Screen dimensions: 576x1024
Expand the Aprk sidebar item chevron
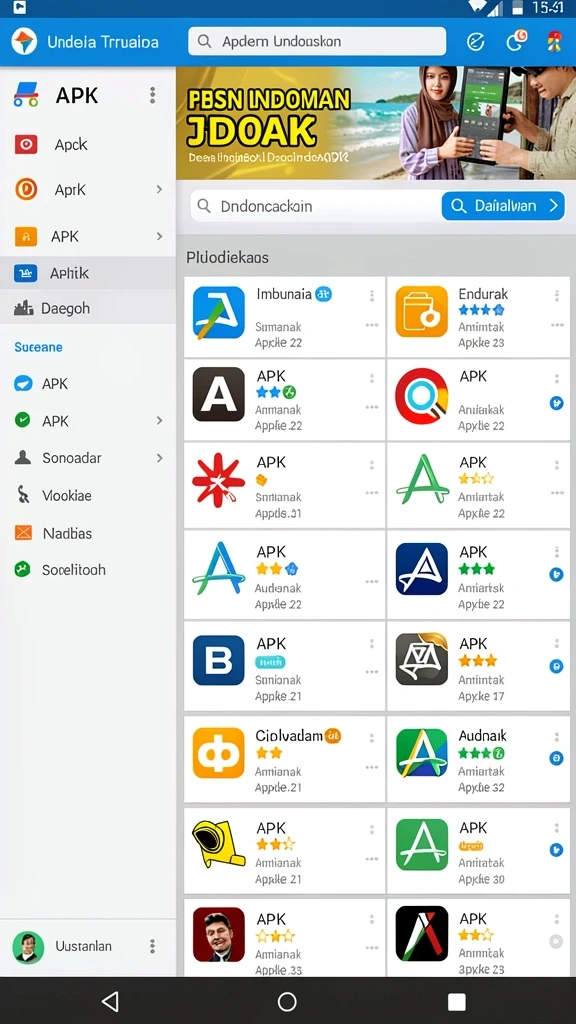pos(159,189)
